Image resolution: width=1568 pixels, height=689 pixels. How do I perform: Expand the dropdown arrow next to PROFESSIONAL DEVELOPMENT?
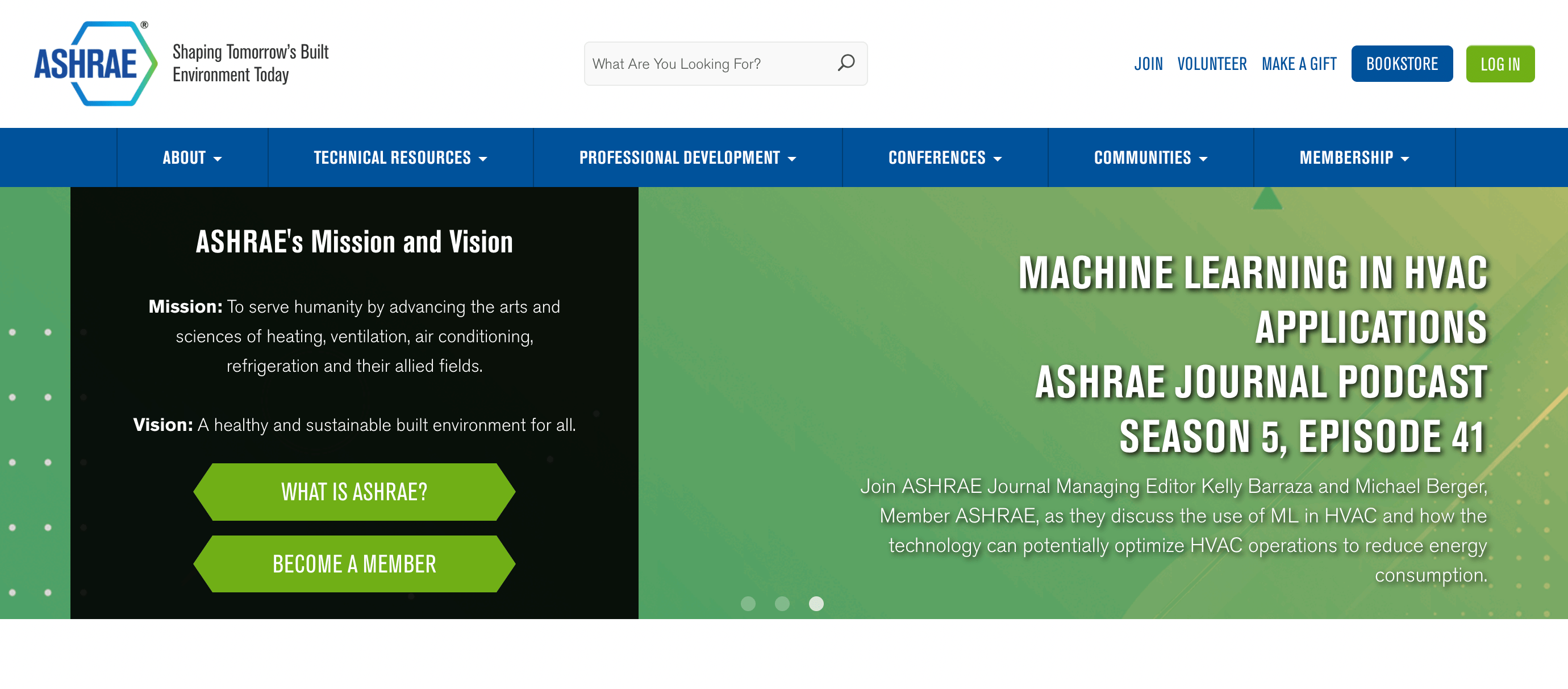point(791,159)
